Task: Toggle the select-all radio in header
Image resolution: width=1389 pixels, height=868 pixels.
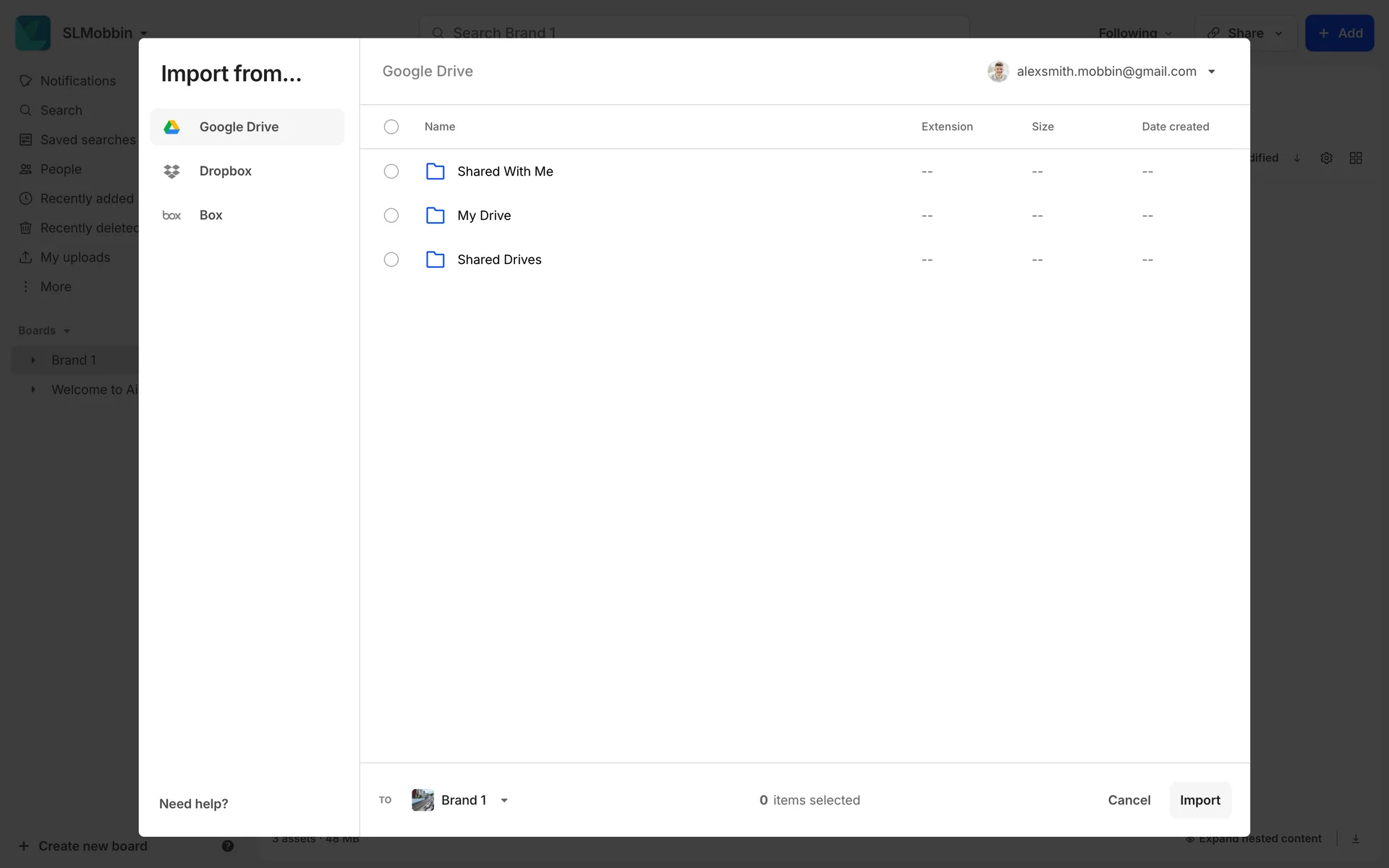Action: pyautogui.click(x=391, y=127)
